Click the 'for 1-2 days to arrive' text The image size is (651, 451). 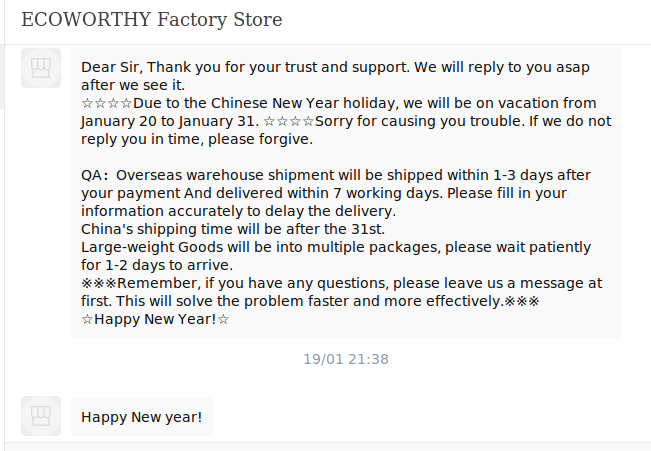click(x=157, y=265)
